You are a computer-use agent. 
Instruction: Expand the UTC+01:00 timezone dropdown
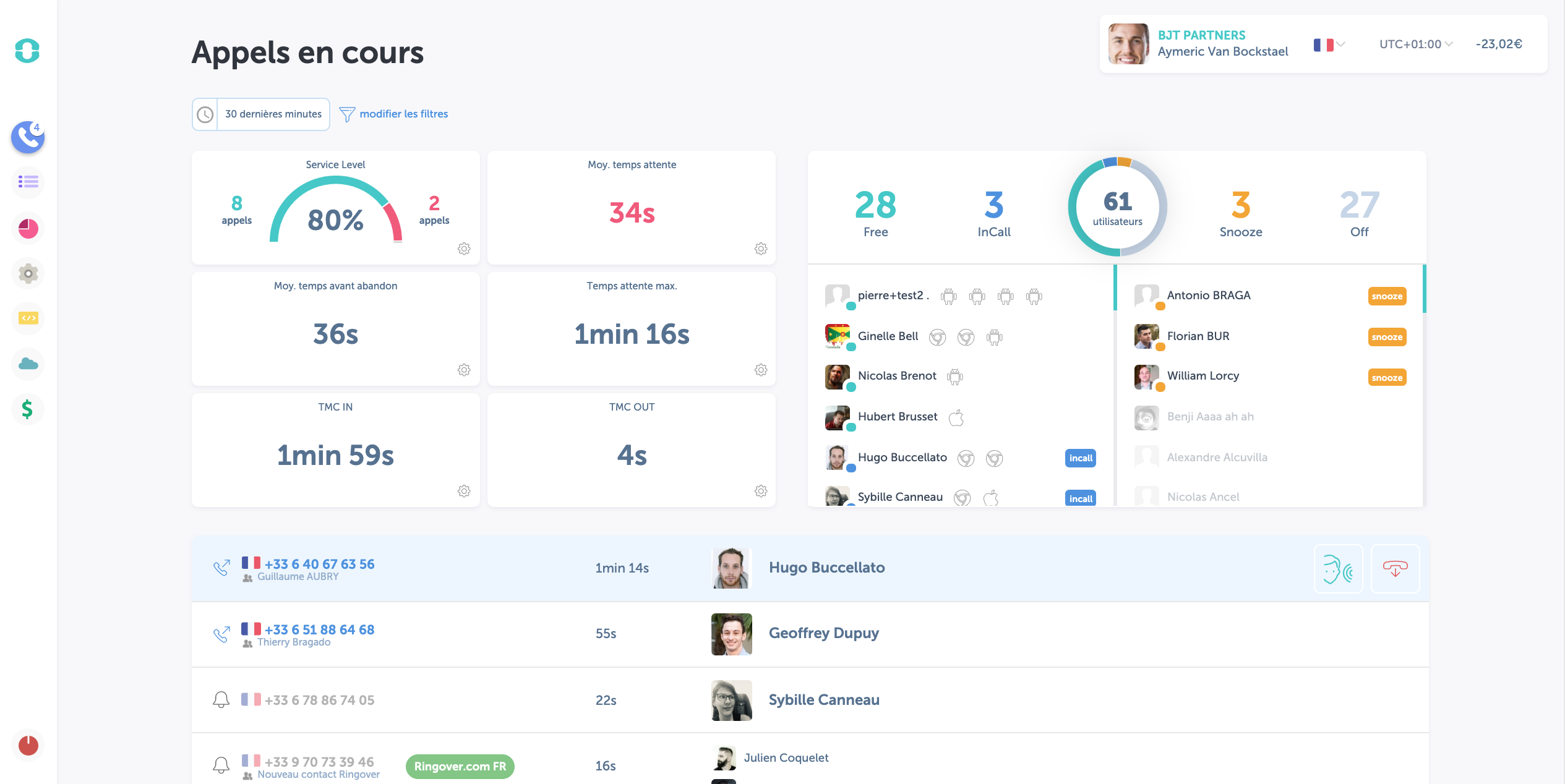(x=1415, y=45)
